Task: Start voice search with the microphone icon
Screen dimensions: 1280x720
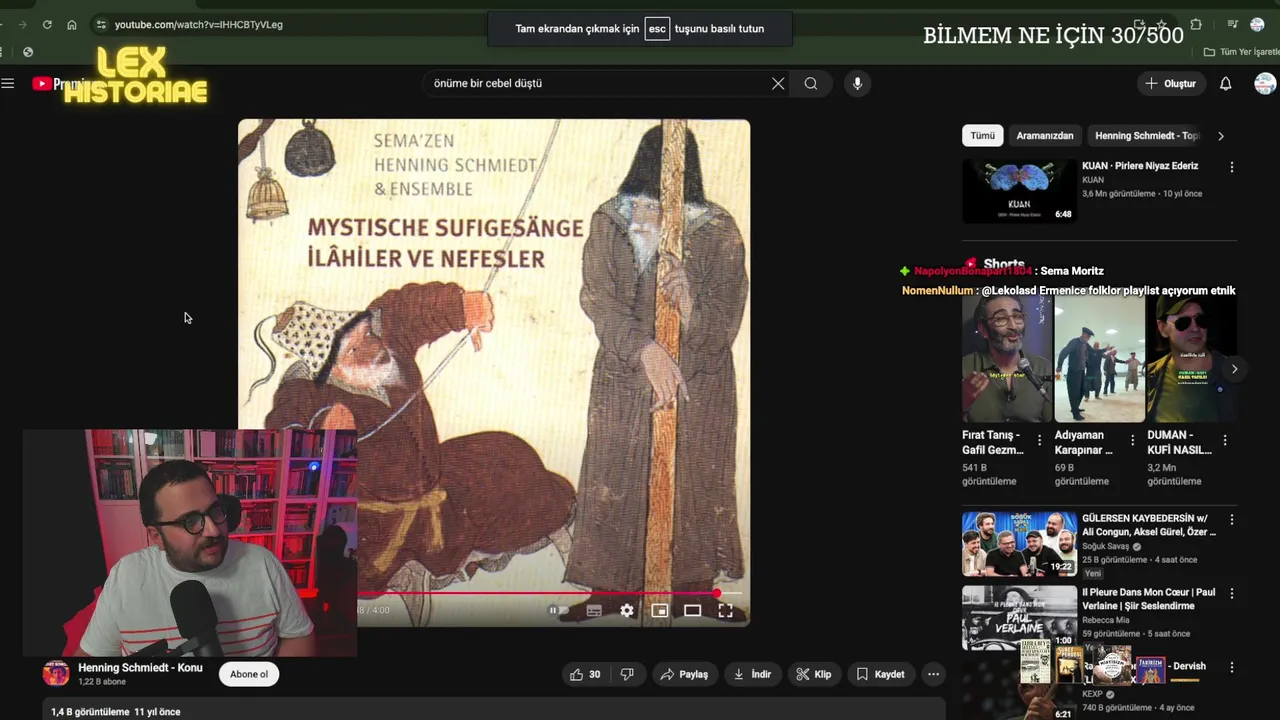Action: pos(857,84)
